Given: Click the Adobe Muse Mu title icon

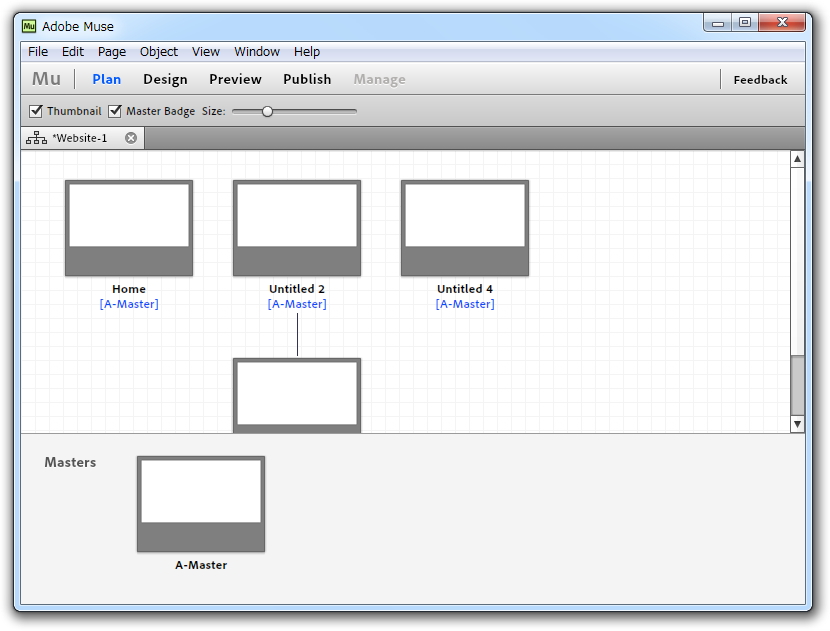Looking at the screenshot, I should [29, 26].
